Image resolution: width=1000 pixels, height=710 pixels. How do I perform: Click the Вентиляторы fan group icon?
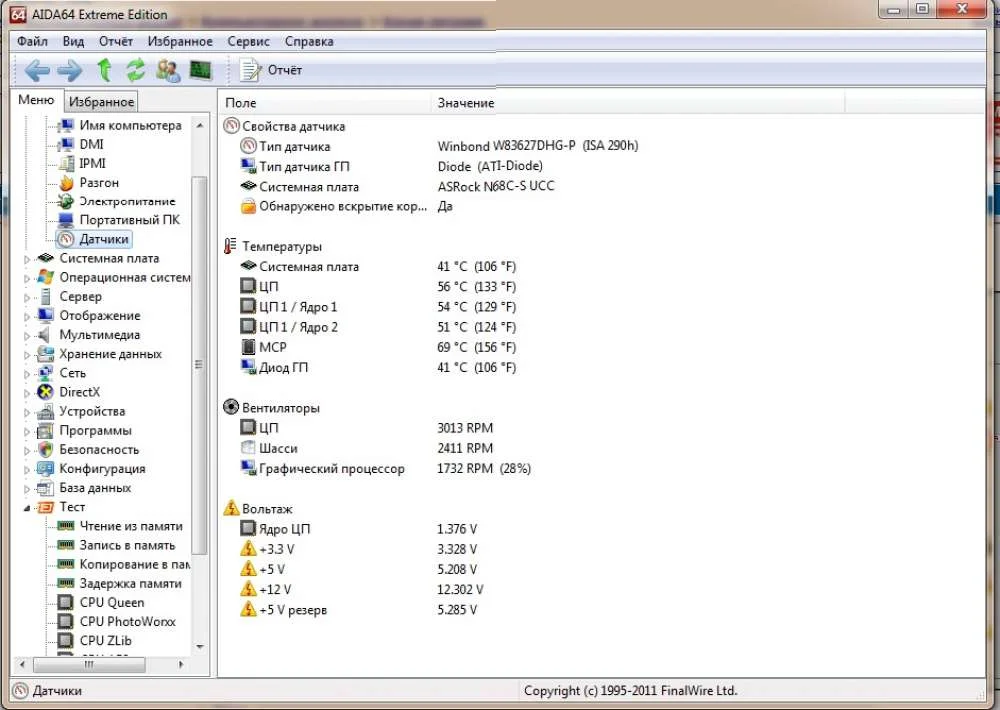tap(231, 407)
